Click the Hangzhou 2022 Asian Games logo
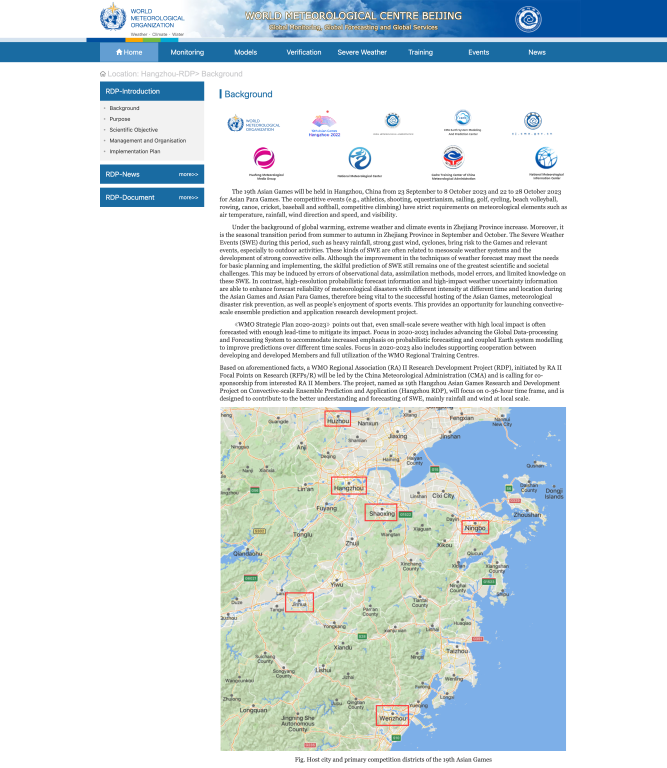 point(324,122)
